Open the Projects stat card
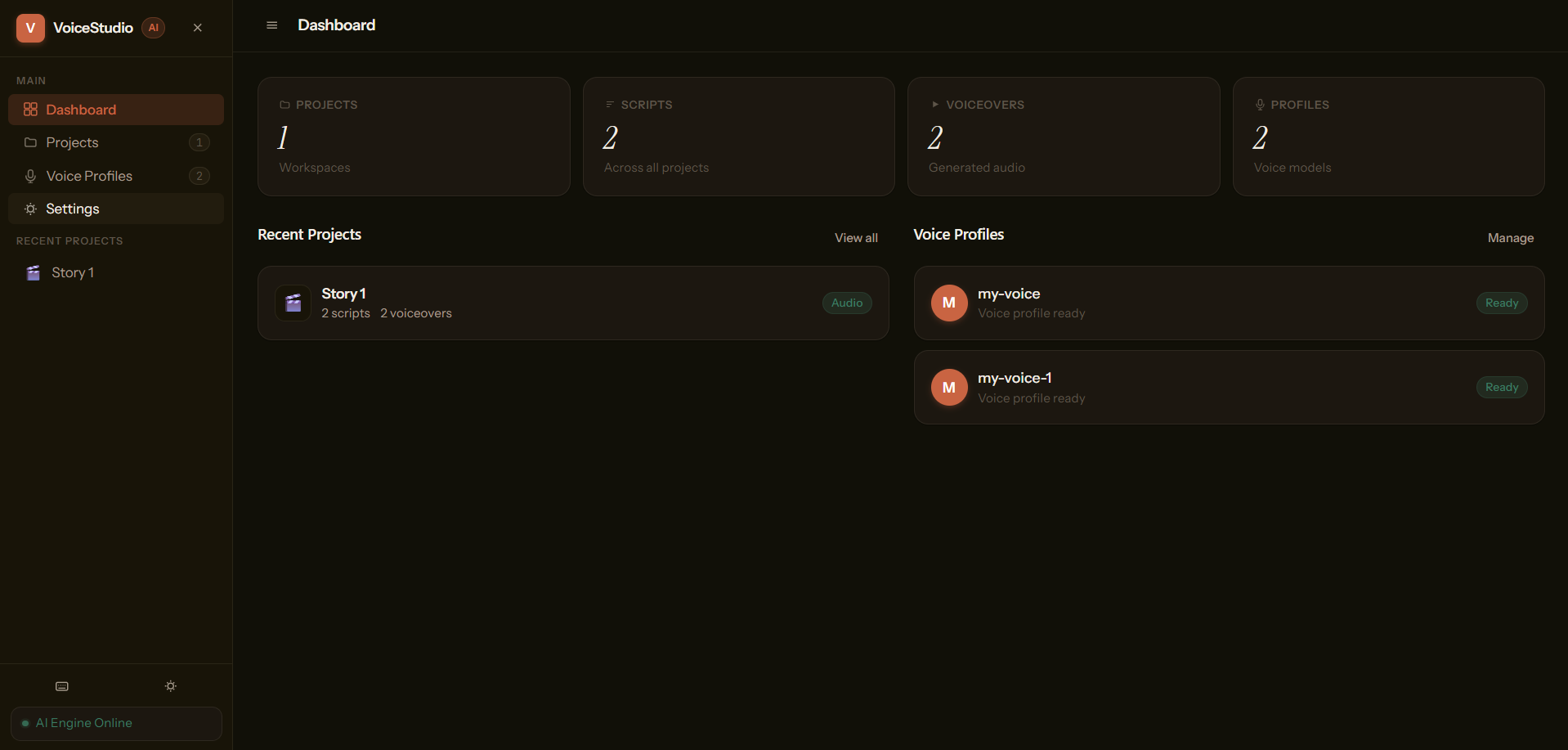This screenshot has width=1568, height=750. point(414,137)
